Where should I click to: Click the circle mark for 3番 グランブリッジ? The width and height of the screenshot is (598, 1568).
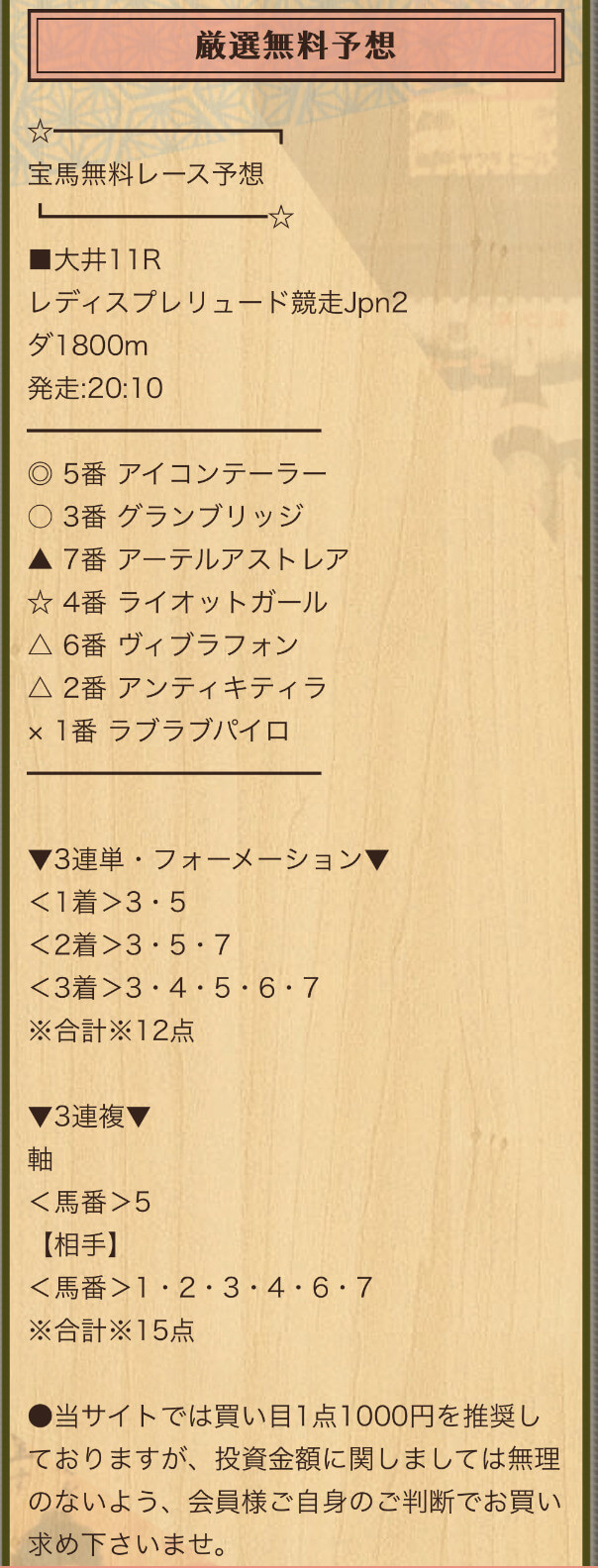click(x=40, y=517)
